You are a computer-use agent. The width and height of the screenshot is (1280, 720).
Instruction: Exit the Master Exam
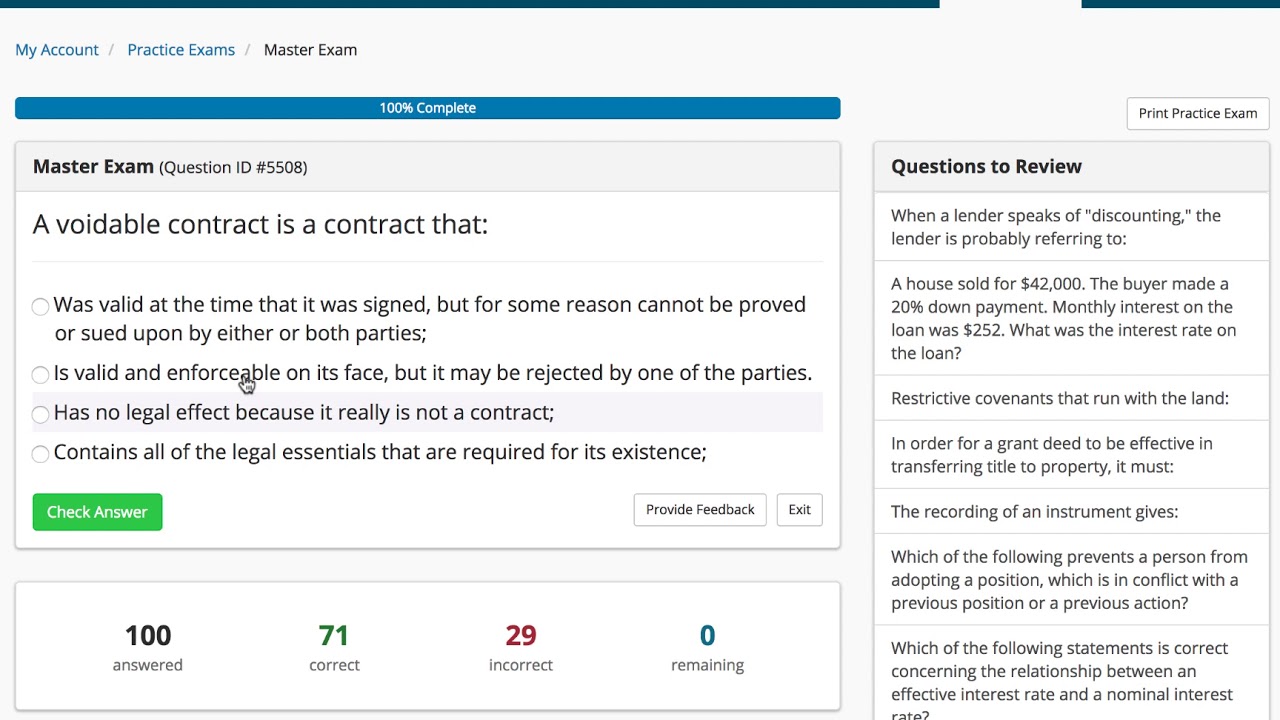799,510
